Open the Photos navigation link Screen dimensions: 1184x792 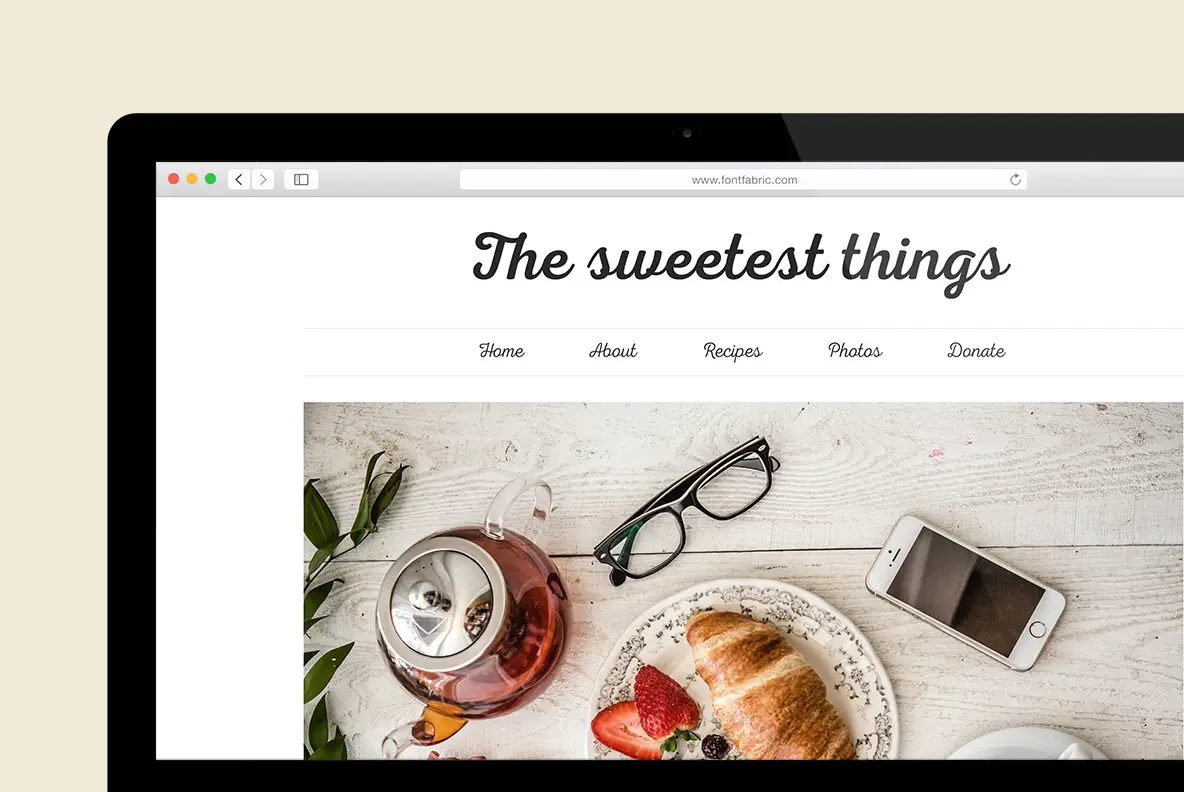pos(855,351)
